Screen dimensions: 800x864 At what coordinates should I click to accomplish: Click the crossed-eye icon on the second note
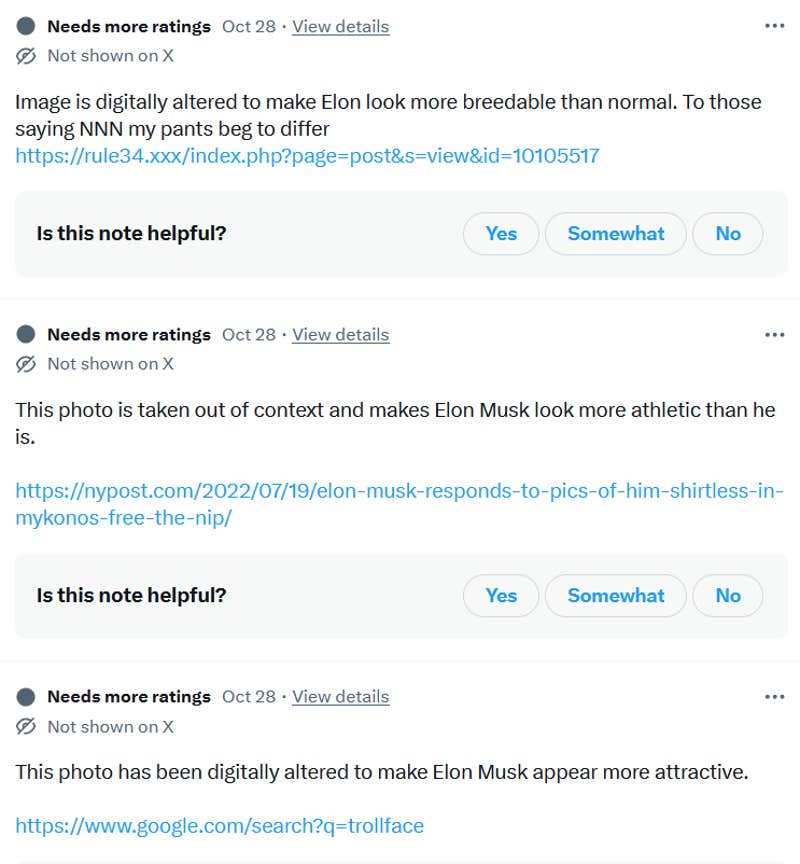click(25, 364)
